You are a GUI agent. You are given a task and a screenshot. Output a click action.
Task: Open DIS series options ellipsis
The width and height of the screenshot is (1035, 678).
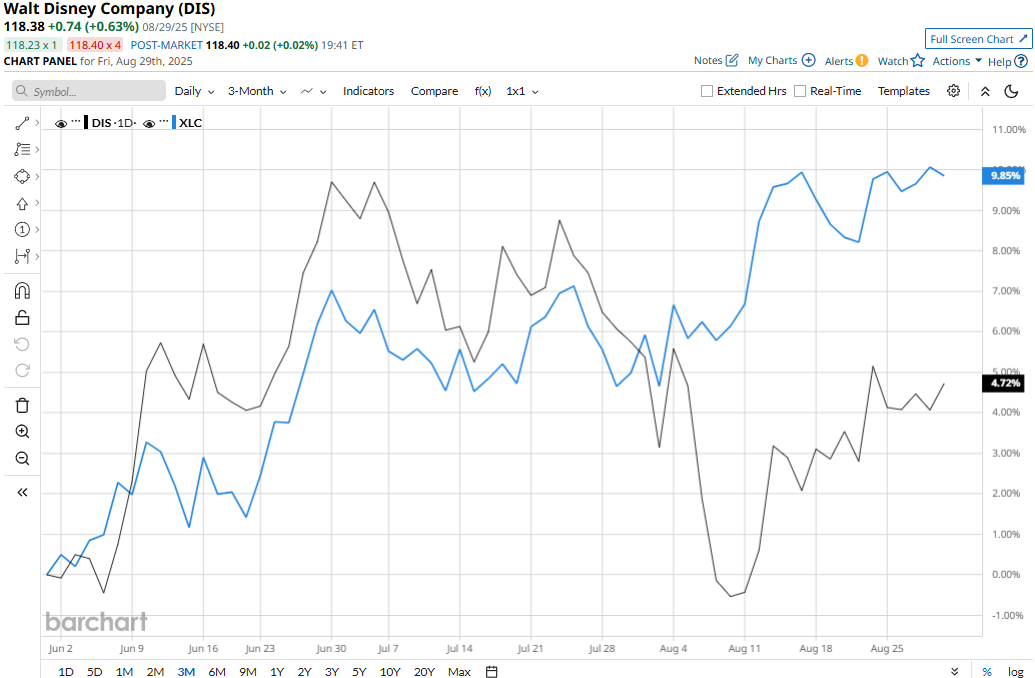[x=76, y=122]
